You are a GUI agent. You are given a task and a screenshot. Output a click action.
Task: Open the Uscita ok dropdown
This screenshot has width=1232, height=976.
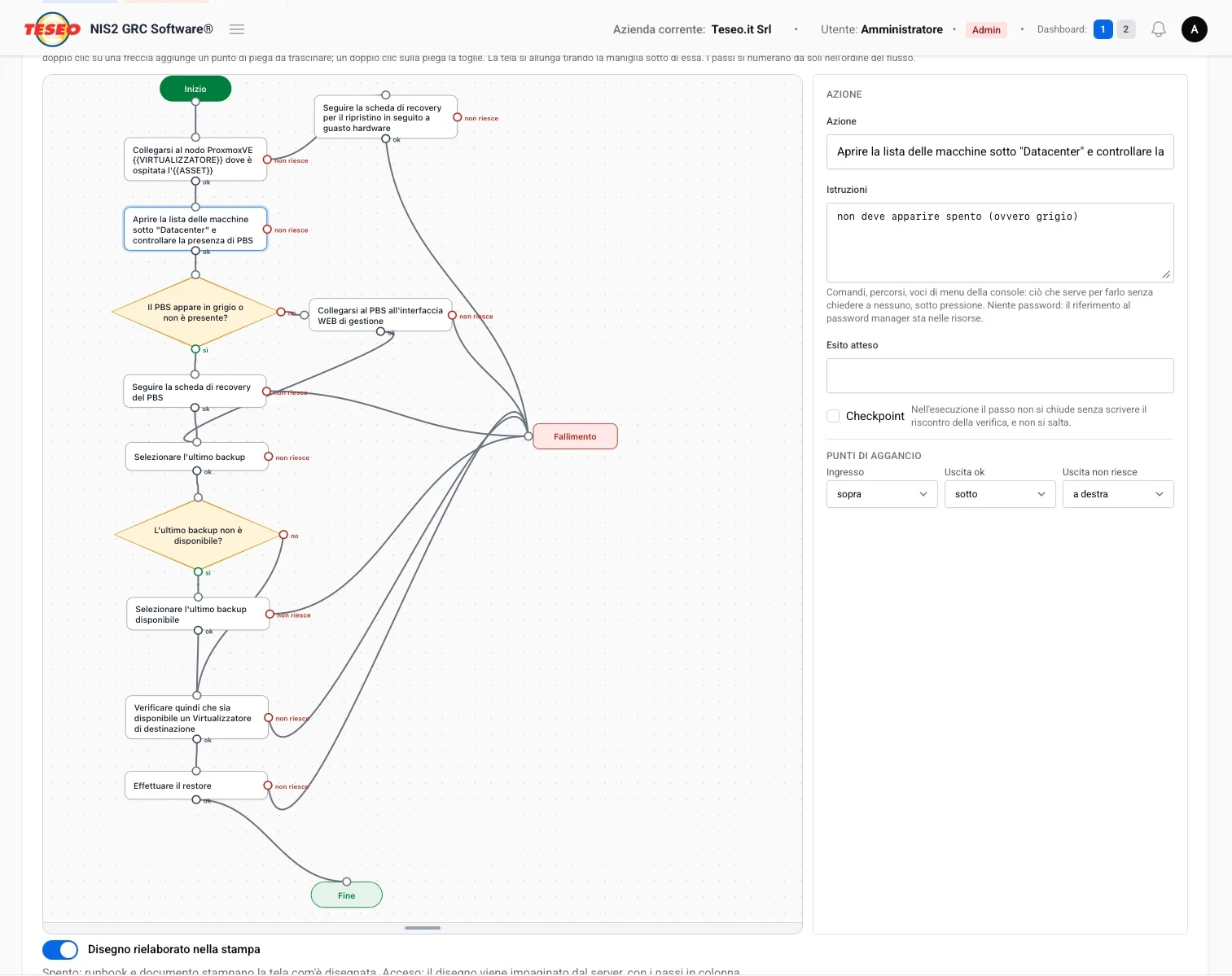tap(1000, 494)
